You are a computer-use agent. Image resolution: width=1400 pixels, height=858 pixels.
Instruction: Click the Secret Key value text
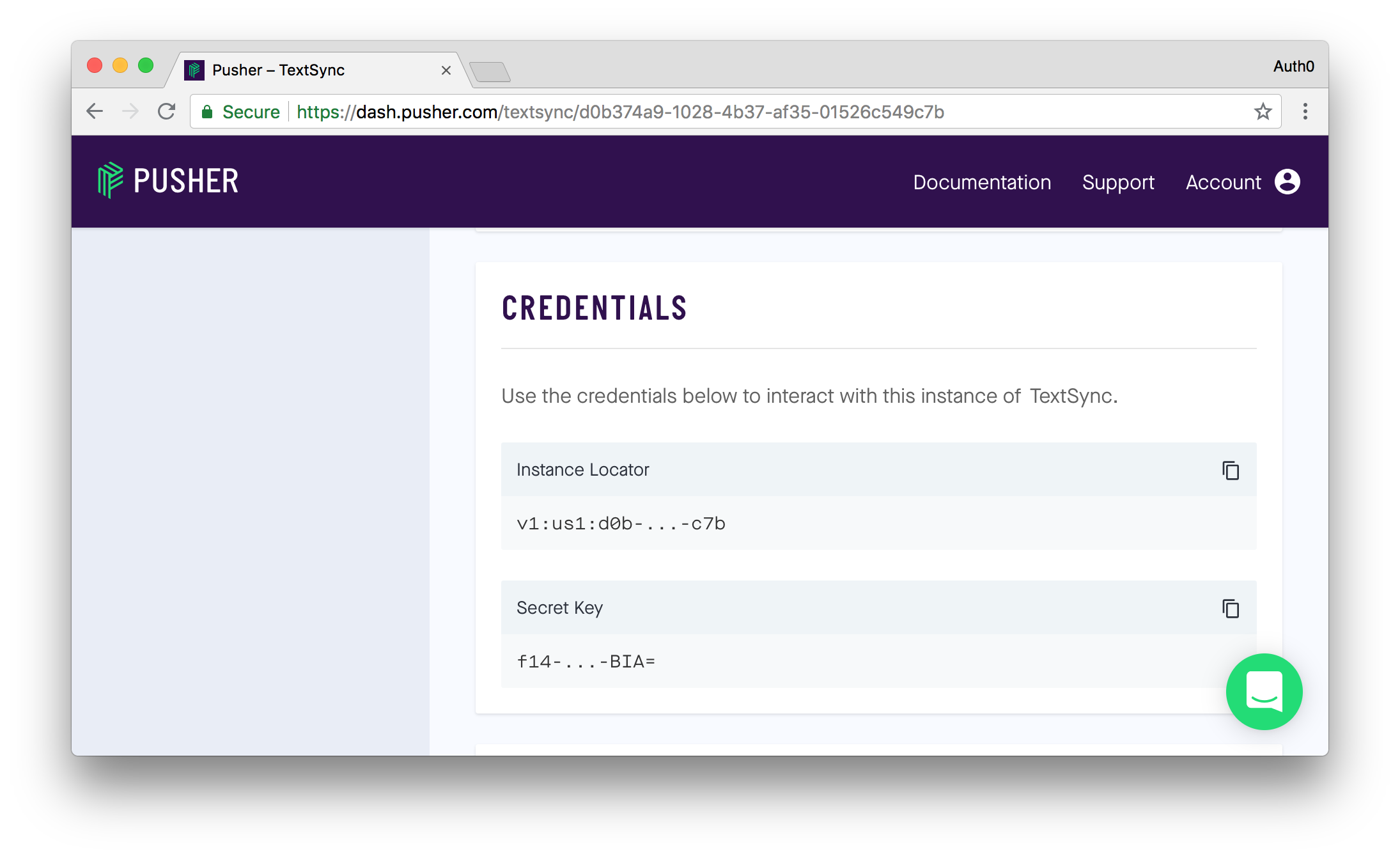(x=586, y=662)
